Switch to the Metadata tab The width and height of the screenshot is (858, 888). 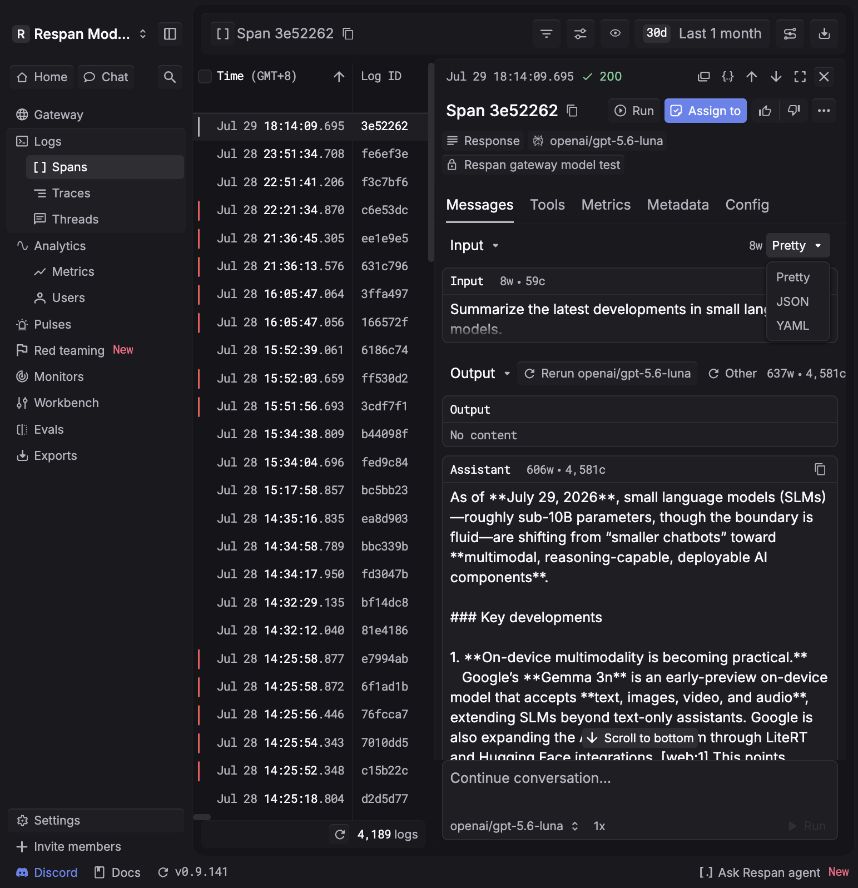(677, 205)
